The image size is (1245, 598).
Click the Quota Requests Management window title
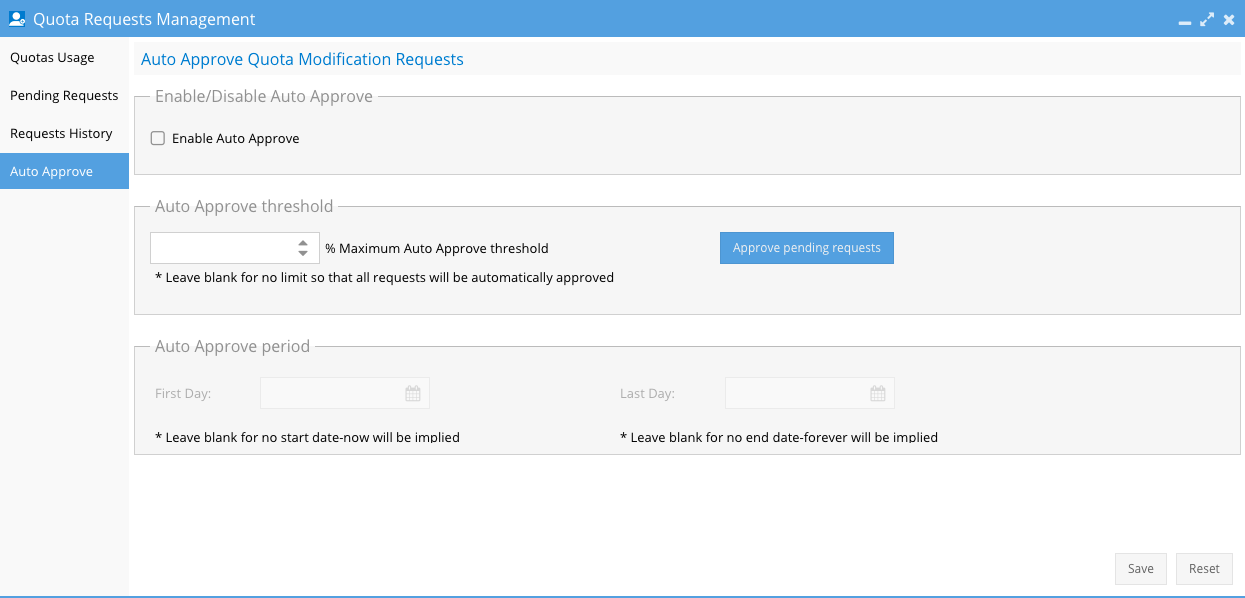tap(144, 19)
